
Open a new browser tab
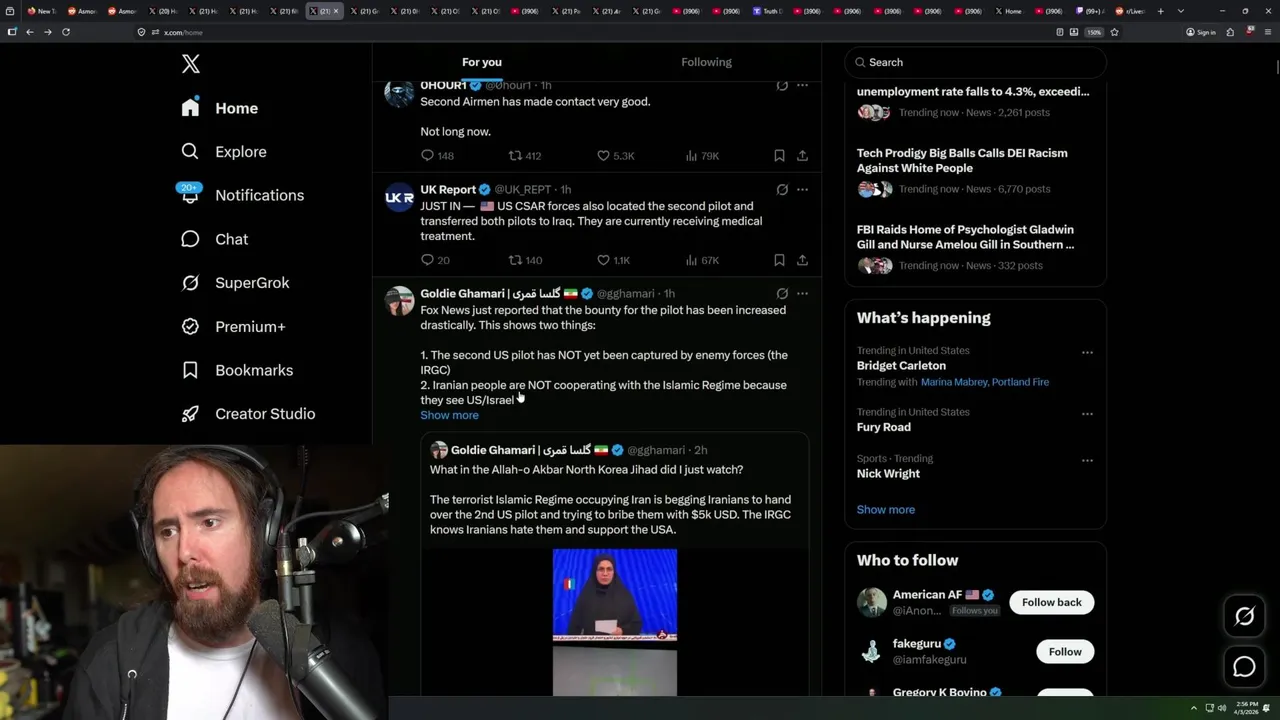pyautogui.click(x=1160, y=11)
